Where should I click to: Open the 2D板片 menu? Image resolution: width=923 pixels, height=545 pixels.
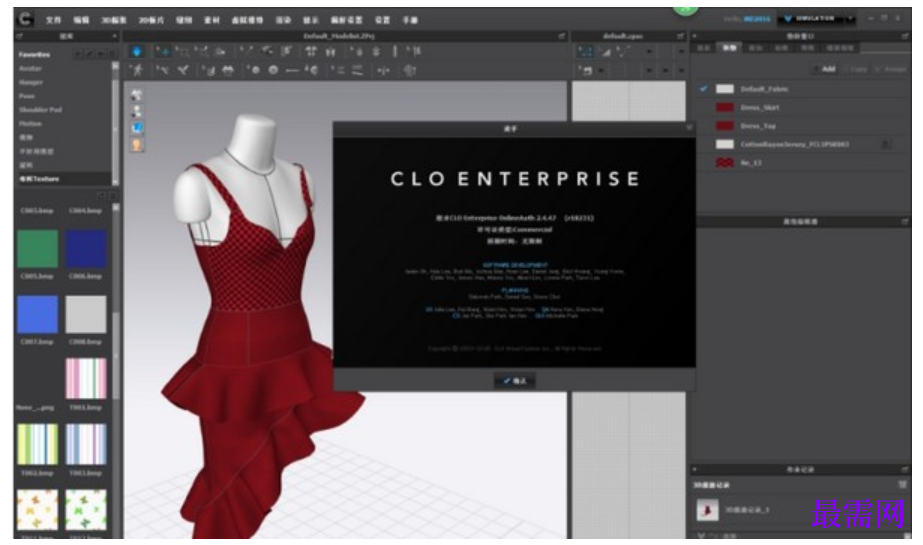pyautogui.click(x=151, y=20)
